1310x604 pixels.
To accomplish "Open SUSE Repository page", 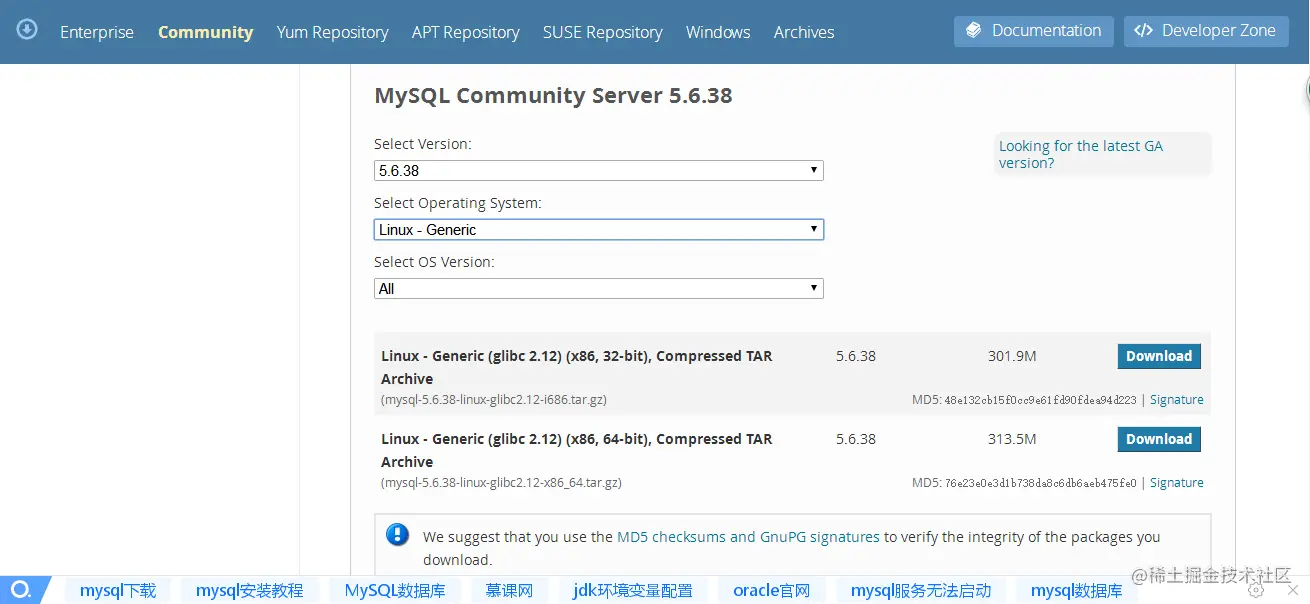I will click(x=603, y=32).
